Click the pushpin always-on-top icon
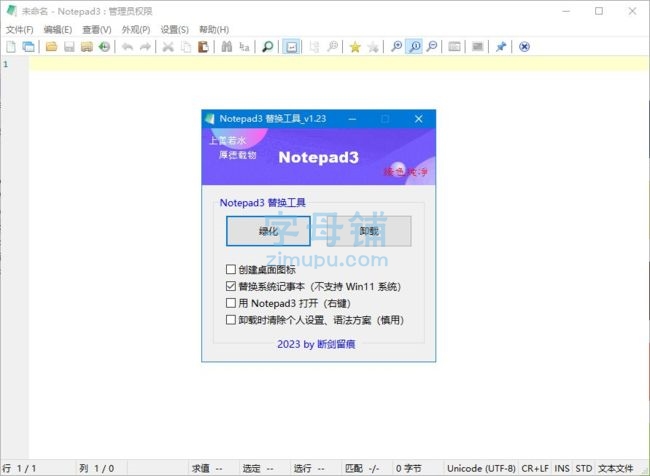Screen dimensions: 650x476 tap(501, 47)
